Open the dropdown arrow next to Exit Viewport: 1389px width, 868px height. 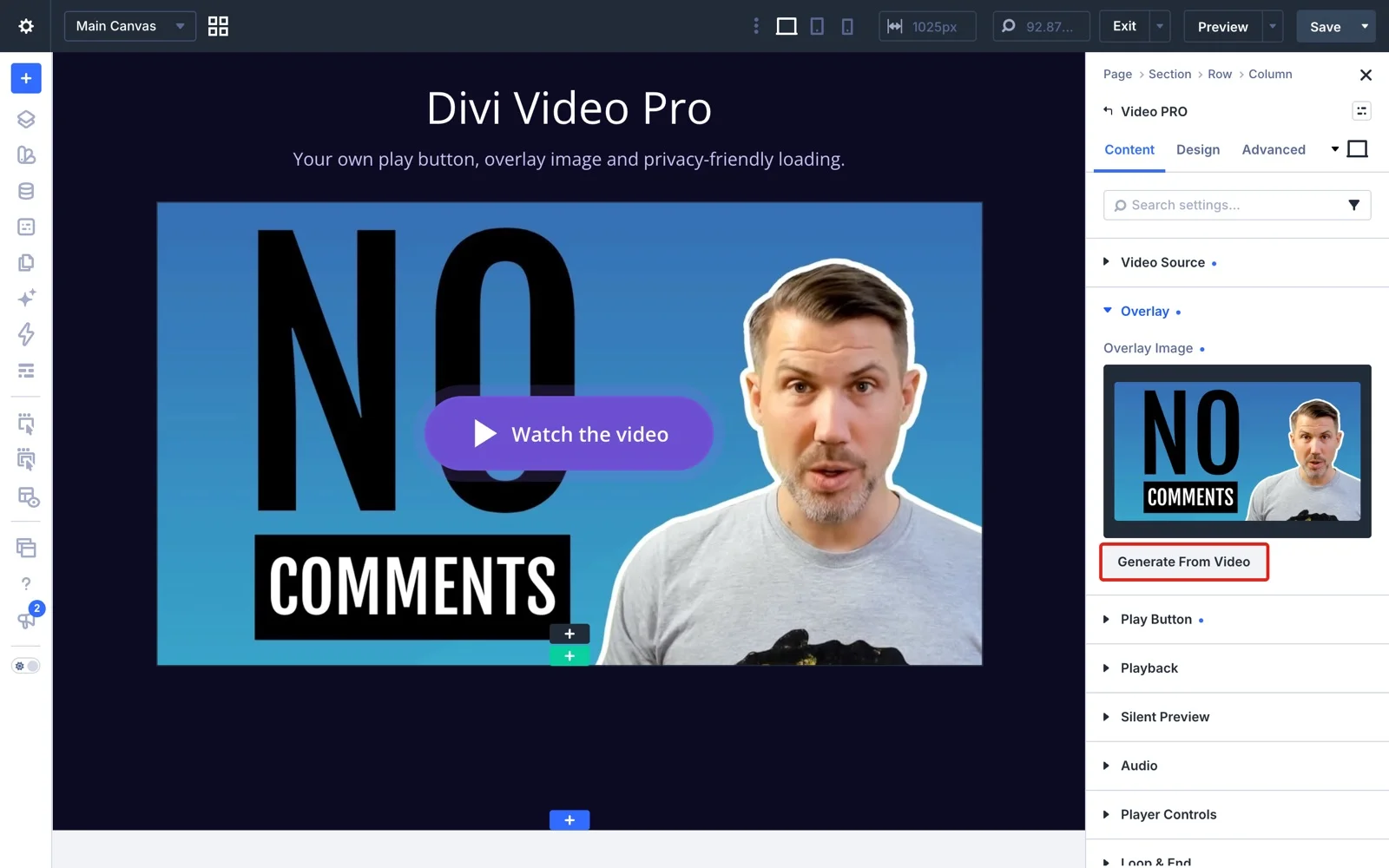(x=1160, y=26)
